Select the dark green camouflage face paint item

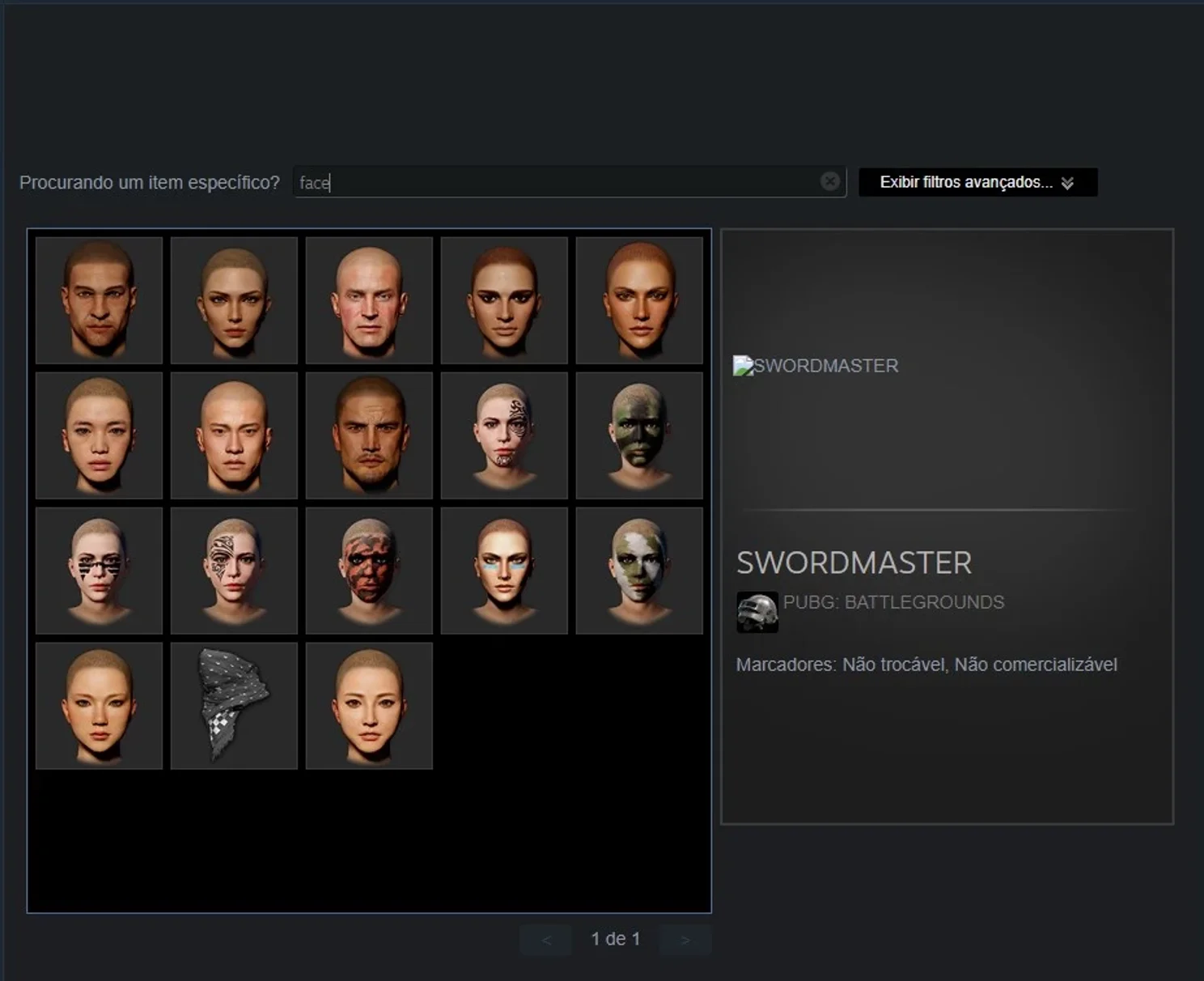639,435
